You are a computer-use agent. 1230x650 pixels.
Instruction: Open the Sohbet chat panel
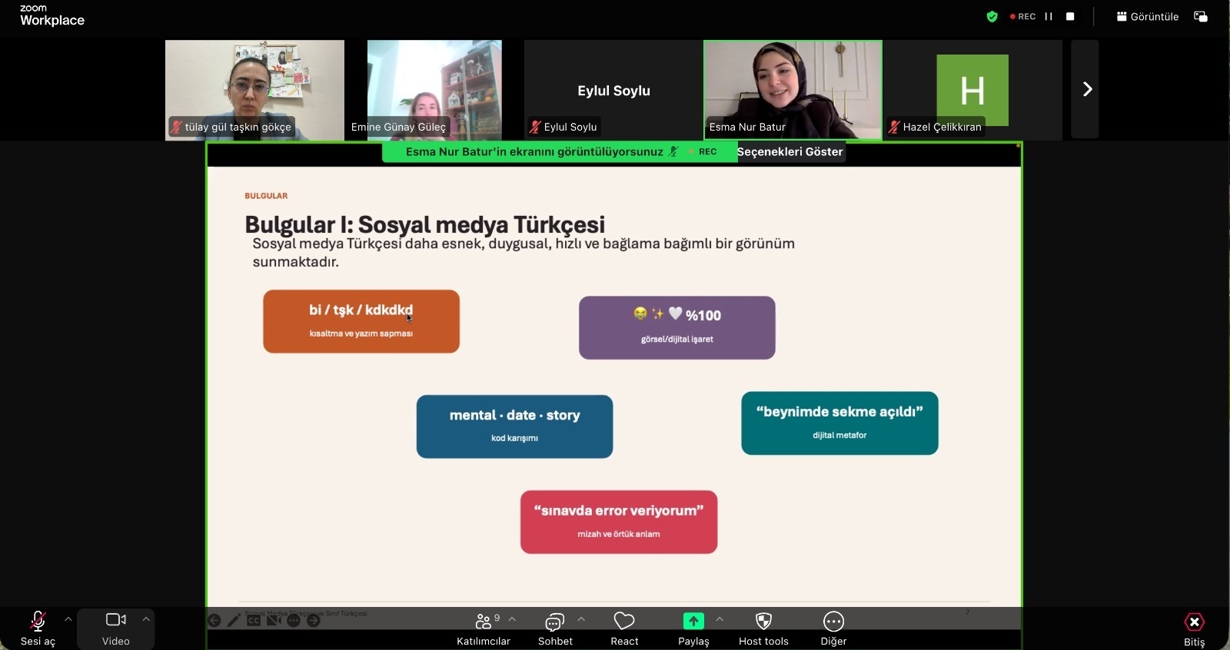pyautogui.click(x=555, y=629)
